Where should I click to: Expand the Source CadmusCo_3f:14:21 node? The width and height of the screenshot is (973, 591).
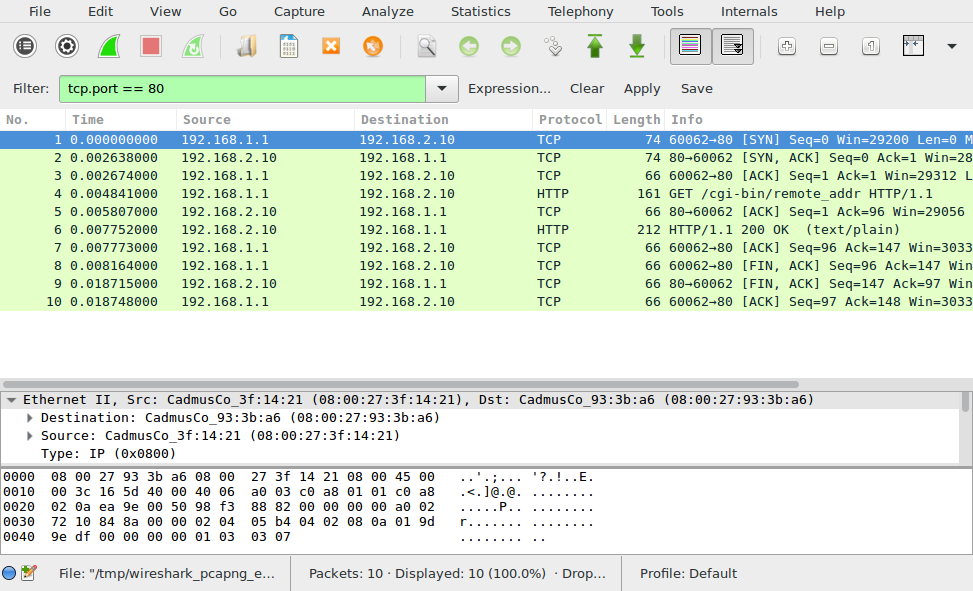29,436
